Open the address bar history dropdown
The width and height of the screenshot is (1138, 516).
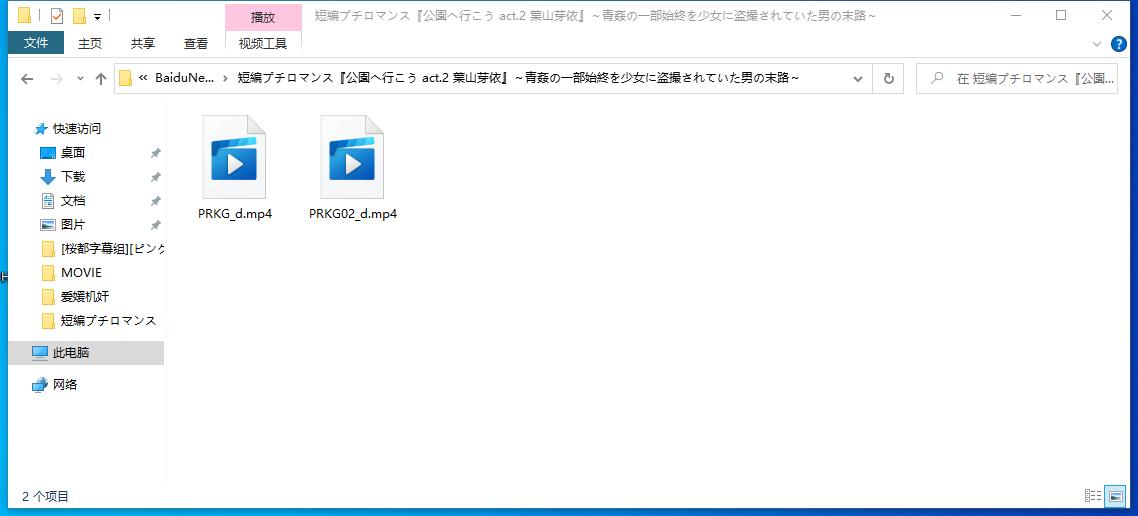point(859,79)
